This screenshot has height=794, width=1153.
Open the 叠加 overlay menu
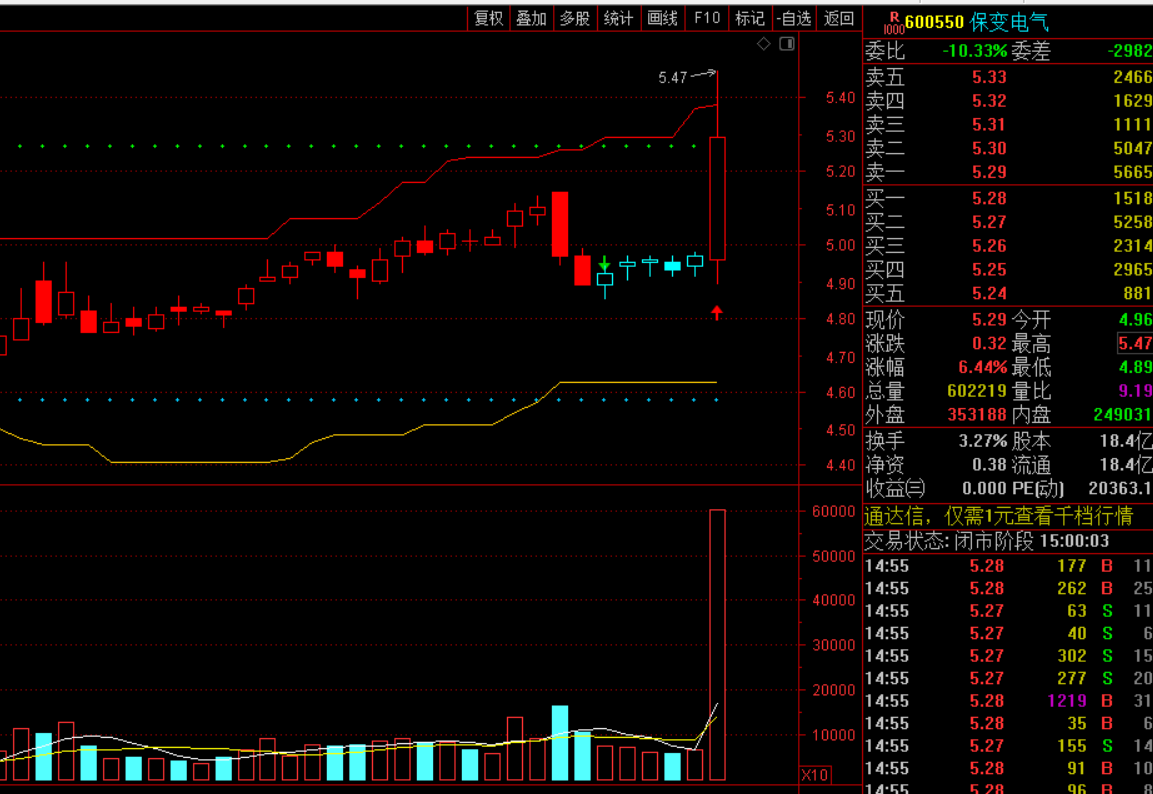[531, 18]
